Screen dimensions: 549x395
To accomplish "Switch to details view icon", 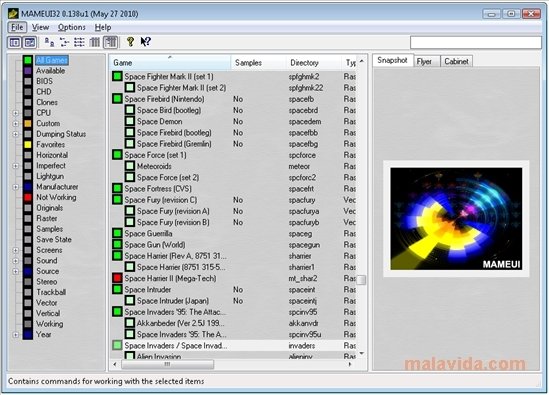I will [95, 42].
